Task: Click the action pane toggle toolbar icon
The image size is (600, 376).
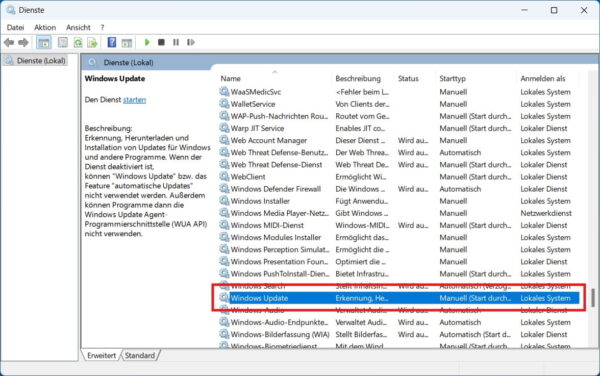Action: pos(126,42)
